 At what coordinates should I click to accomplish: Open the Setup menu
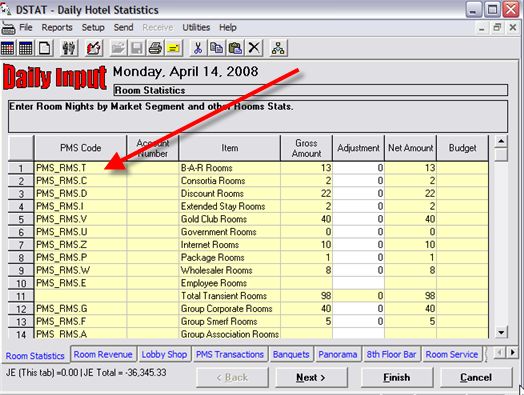pyautogui.click(x=93, y=27)
